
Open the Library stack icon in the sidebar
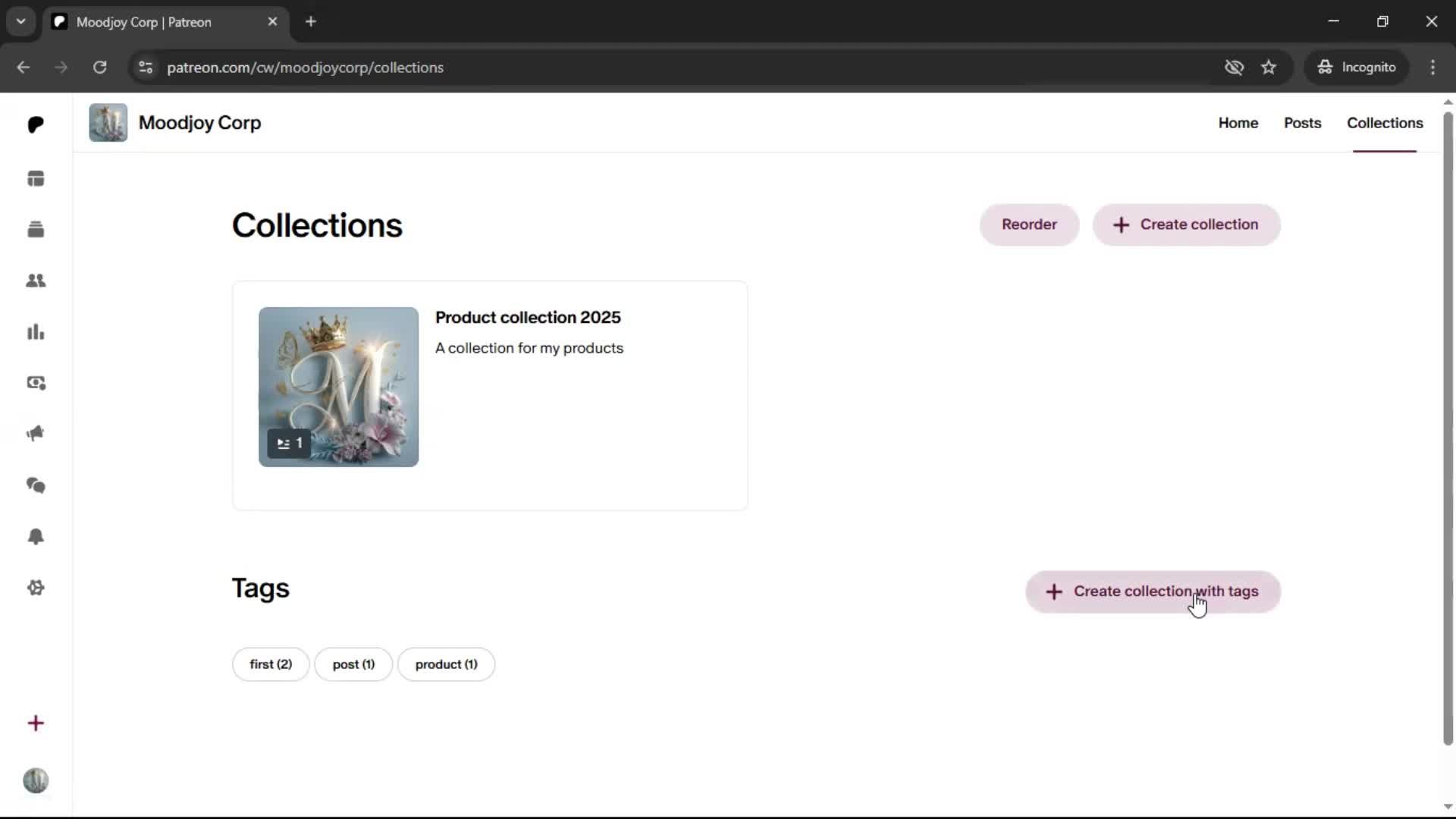36,229
